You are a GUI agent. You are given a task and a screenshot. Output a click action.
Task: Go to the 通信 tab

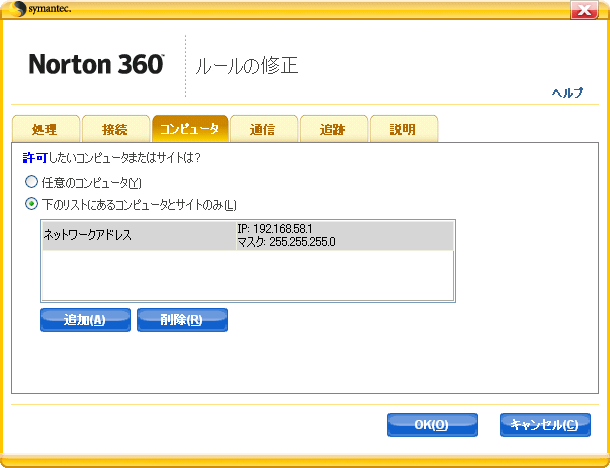tap(263, 129)
